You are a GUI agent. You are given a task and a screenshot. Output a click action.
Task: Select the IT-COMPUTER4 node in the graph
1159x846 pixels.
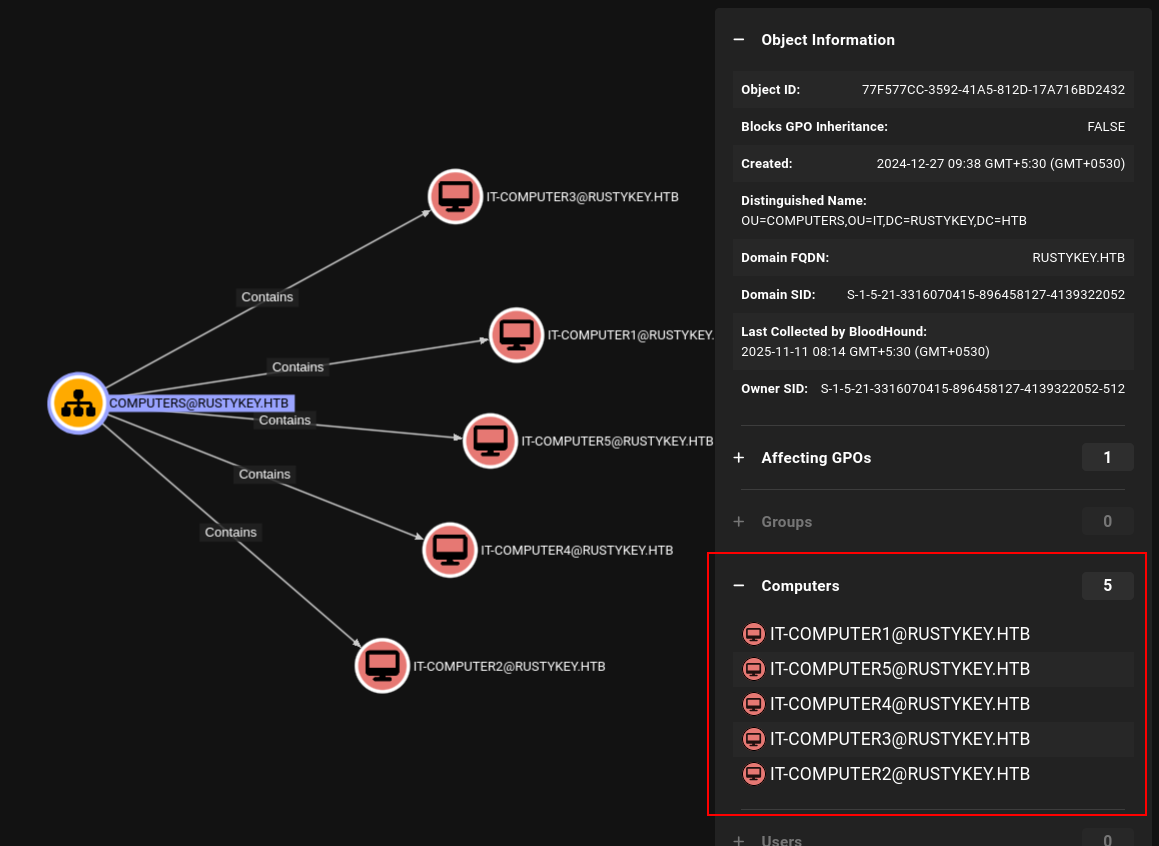pyautogui.click(x=449, y=549)
